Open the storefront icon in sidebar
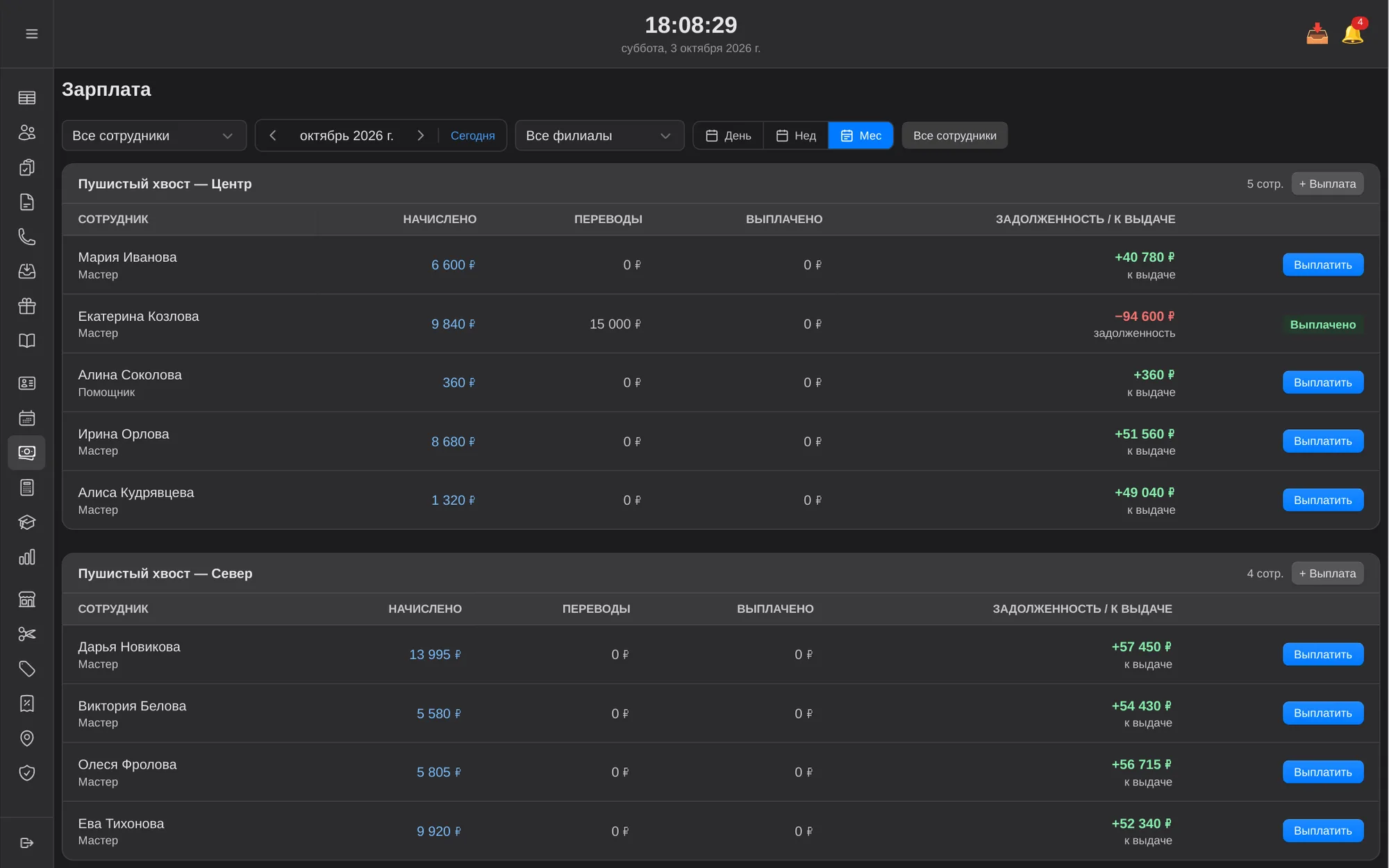Screen dimensions: 1389x868 (27, 599)
